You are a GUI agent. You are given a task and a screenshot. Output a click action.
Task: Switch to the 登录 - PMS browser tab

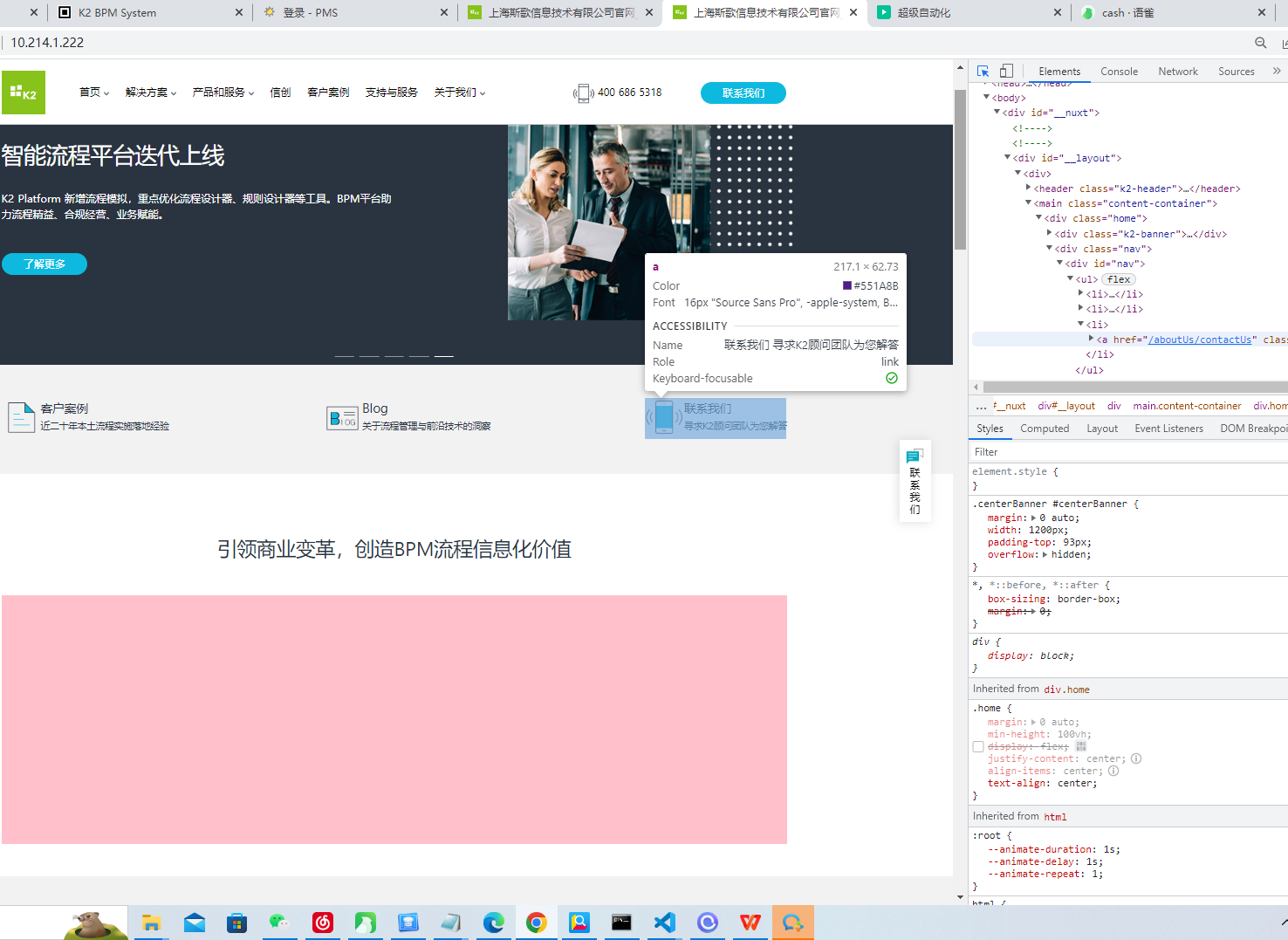354,12
